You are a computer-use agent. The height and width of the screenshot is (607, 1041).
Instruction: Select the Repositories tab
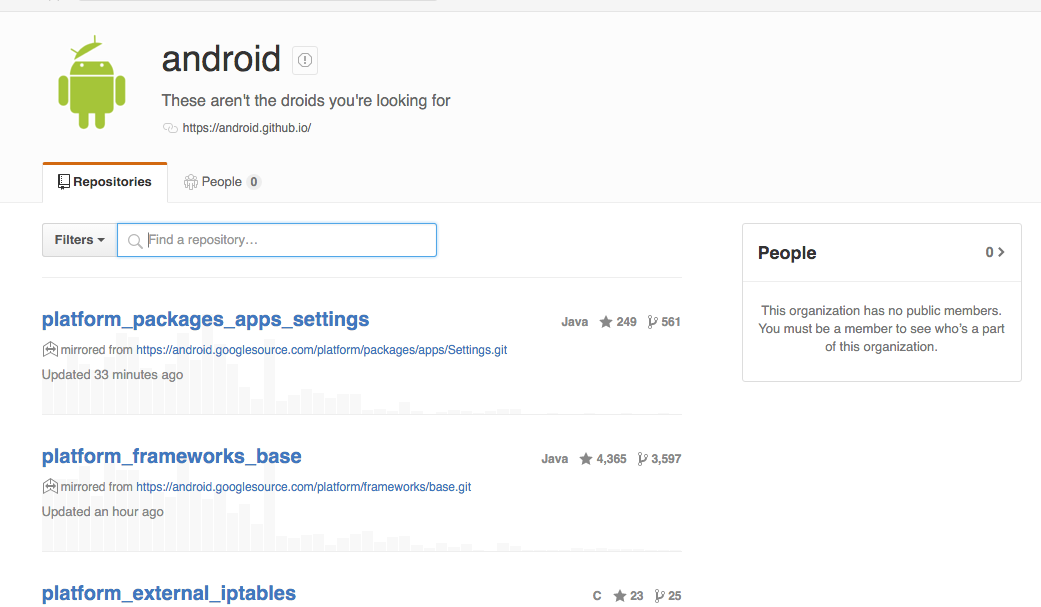pyautogui.click(x=104, y=181)
